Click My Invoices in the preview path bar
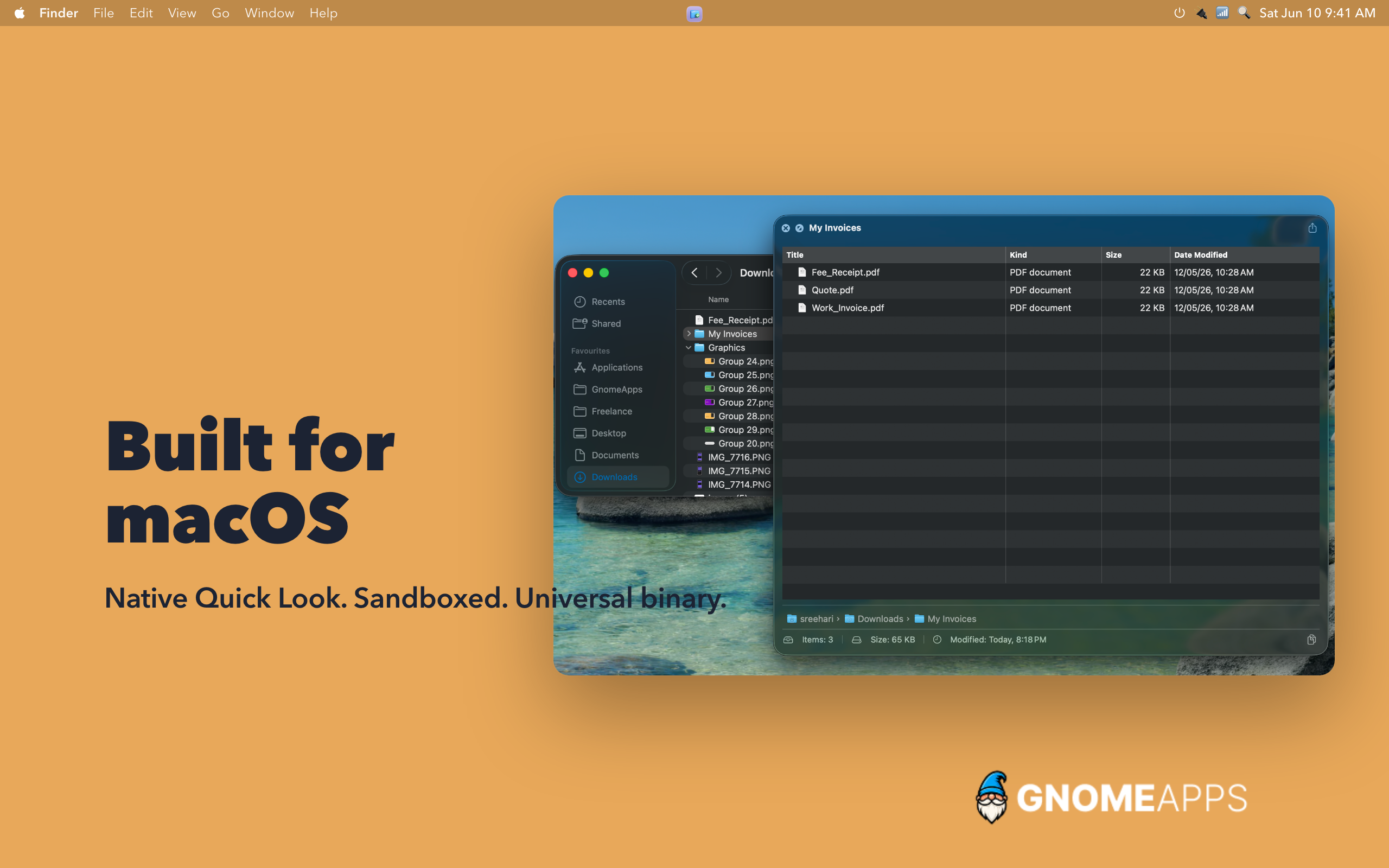The image size is (1389, 868). pos(945,619)
